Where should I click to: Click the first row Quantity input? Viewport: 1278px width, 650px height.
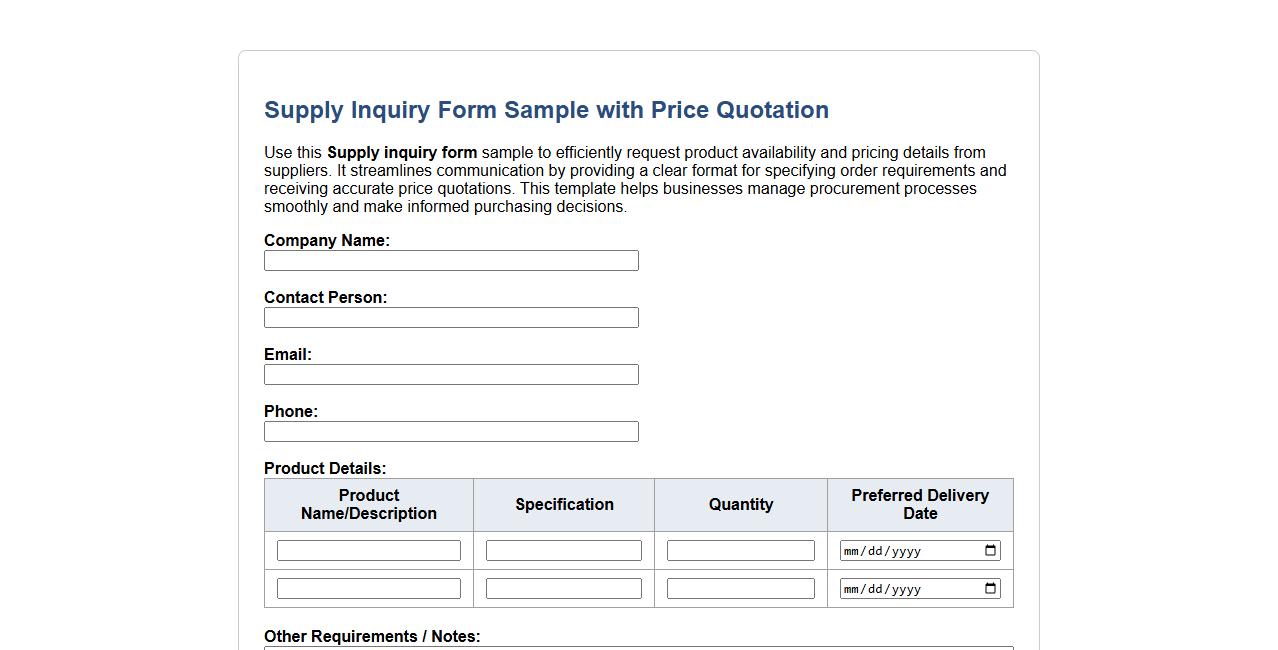point(740,549)
